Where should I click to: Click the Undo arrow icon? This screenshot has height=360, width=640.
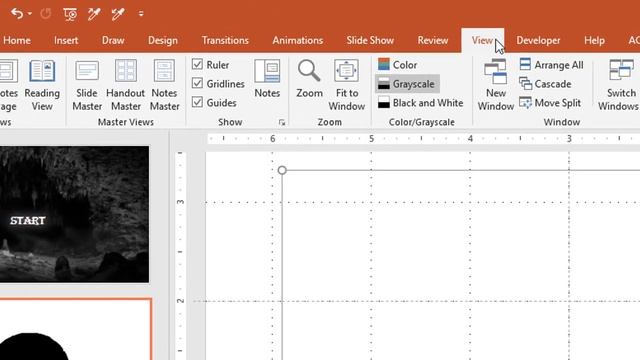[17, 14]
